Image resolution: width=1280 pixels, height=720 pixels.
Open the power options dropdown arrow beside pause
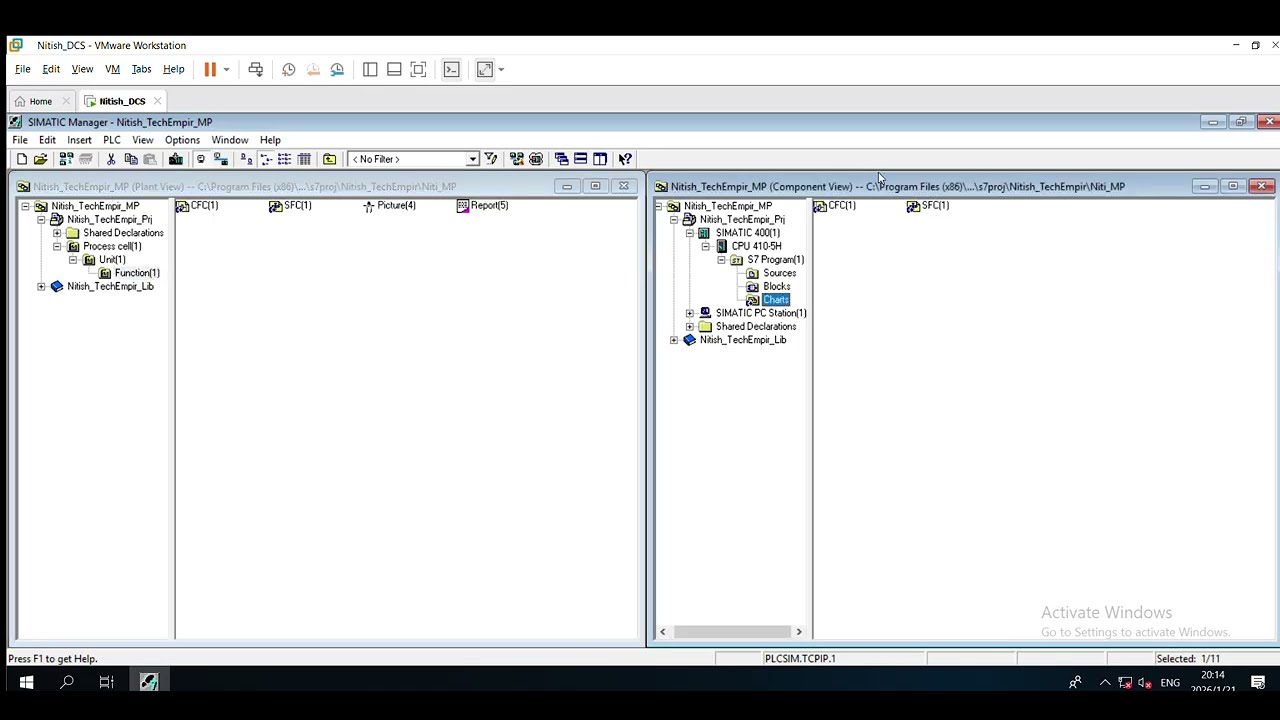click(226, 69)
